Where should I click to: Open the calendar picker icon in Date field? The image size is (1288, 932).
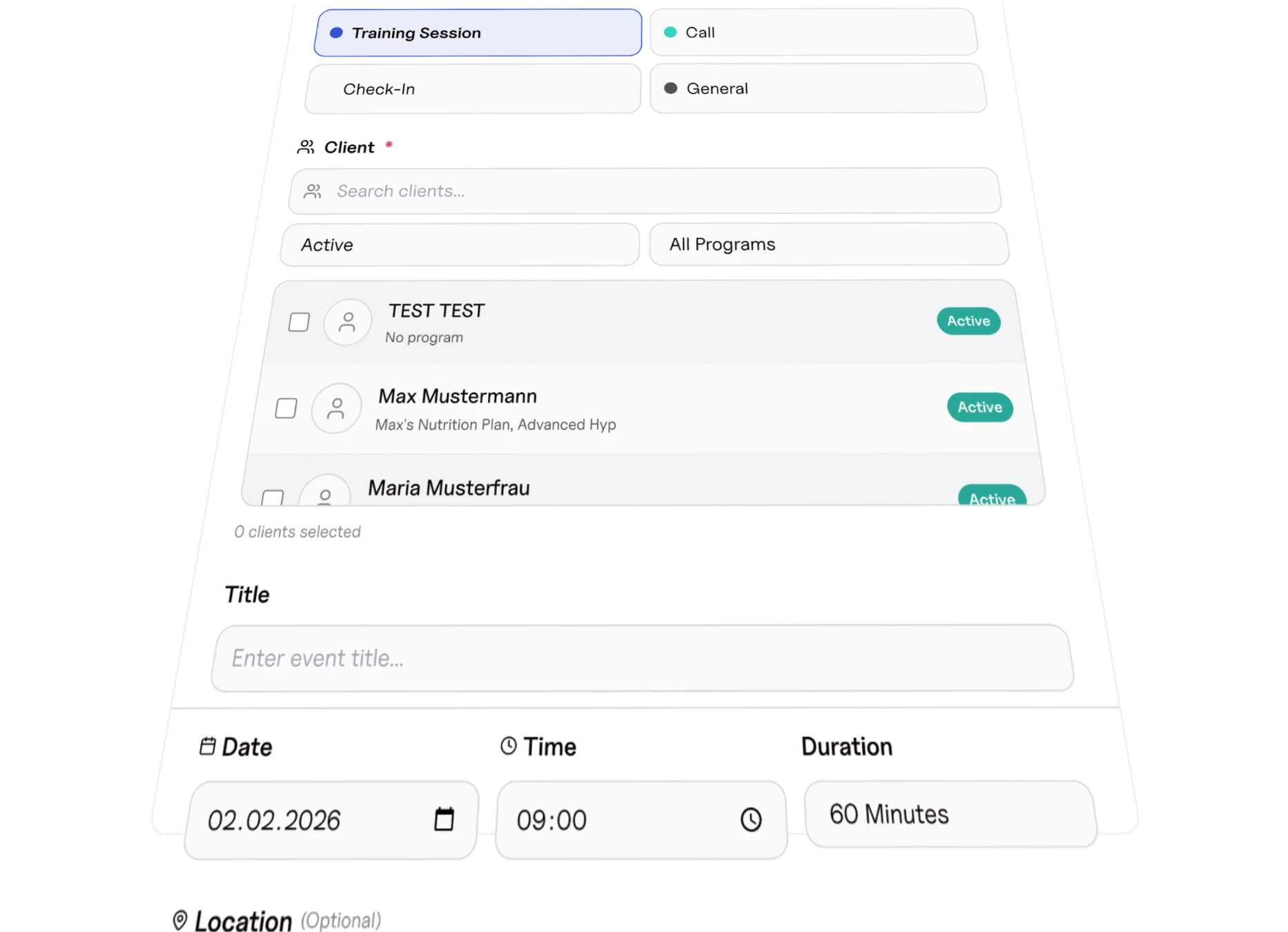point(444,819)
